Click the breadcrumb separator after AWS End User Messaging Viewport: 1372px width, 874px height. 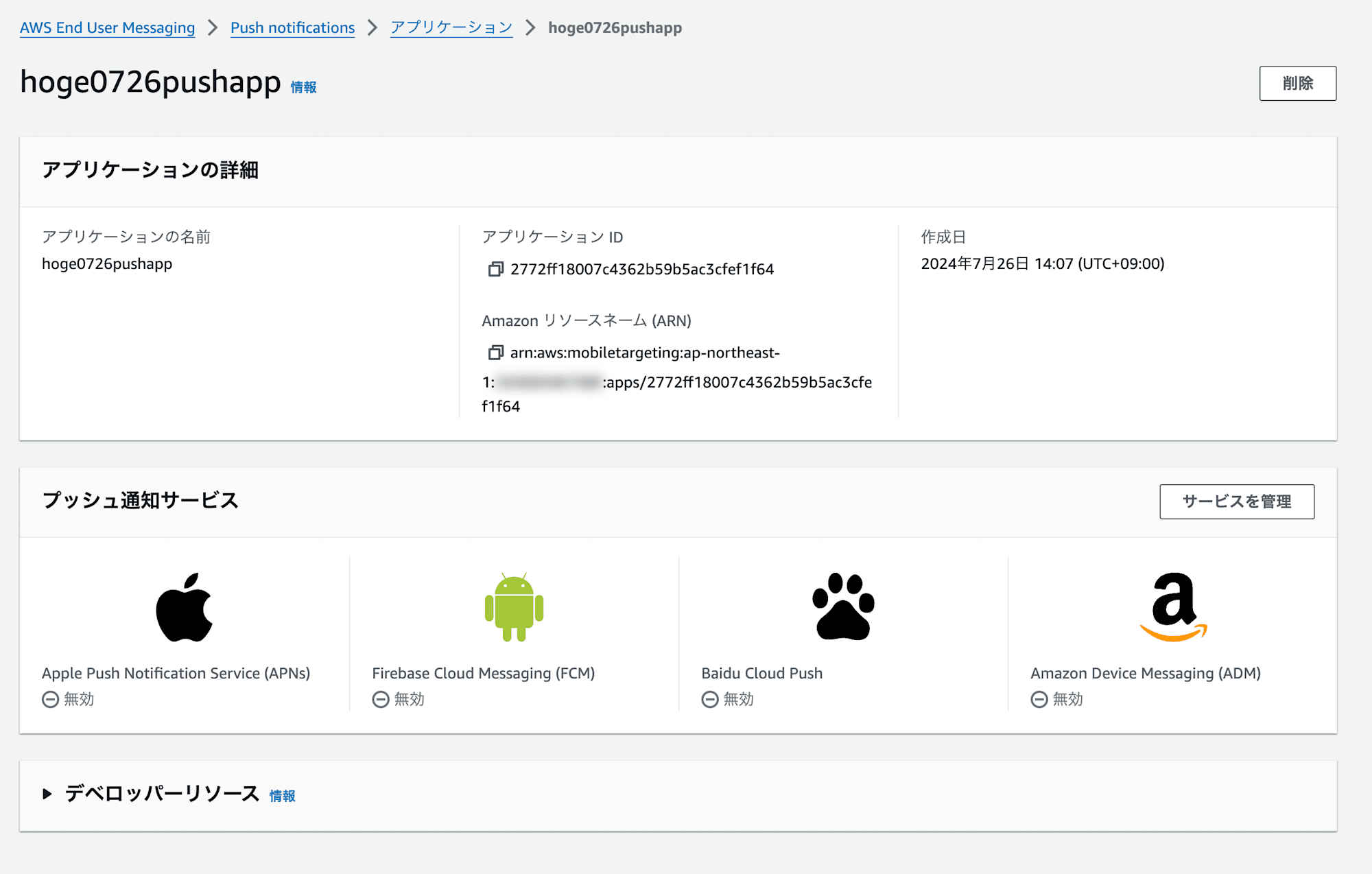(213, 27)
